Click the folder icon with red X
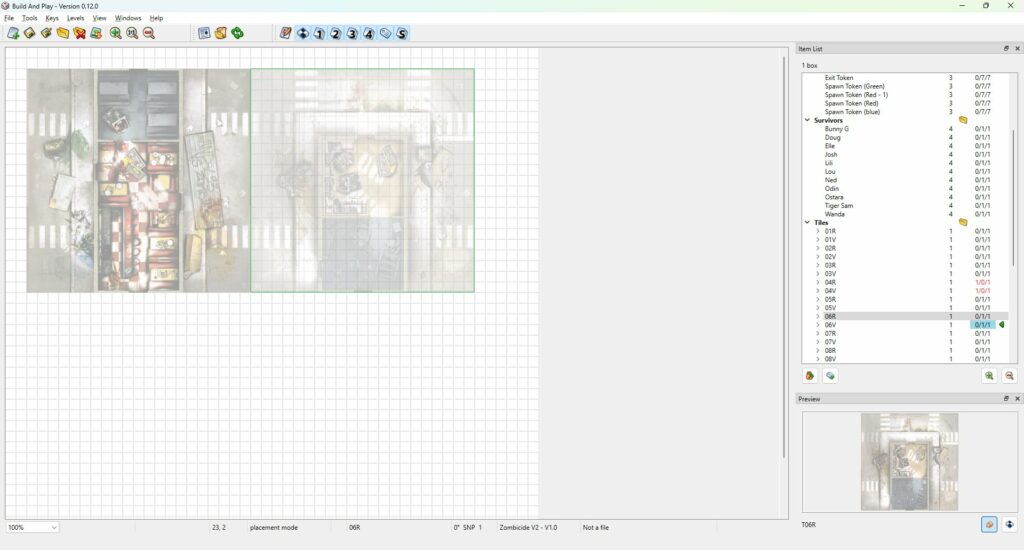This screenshot has height=550, width=1024. 80,33
